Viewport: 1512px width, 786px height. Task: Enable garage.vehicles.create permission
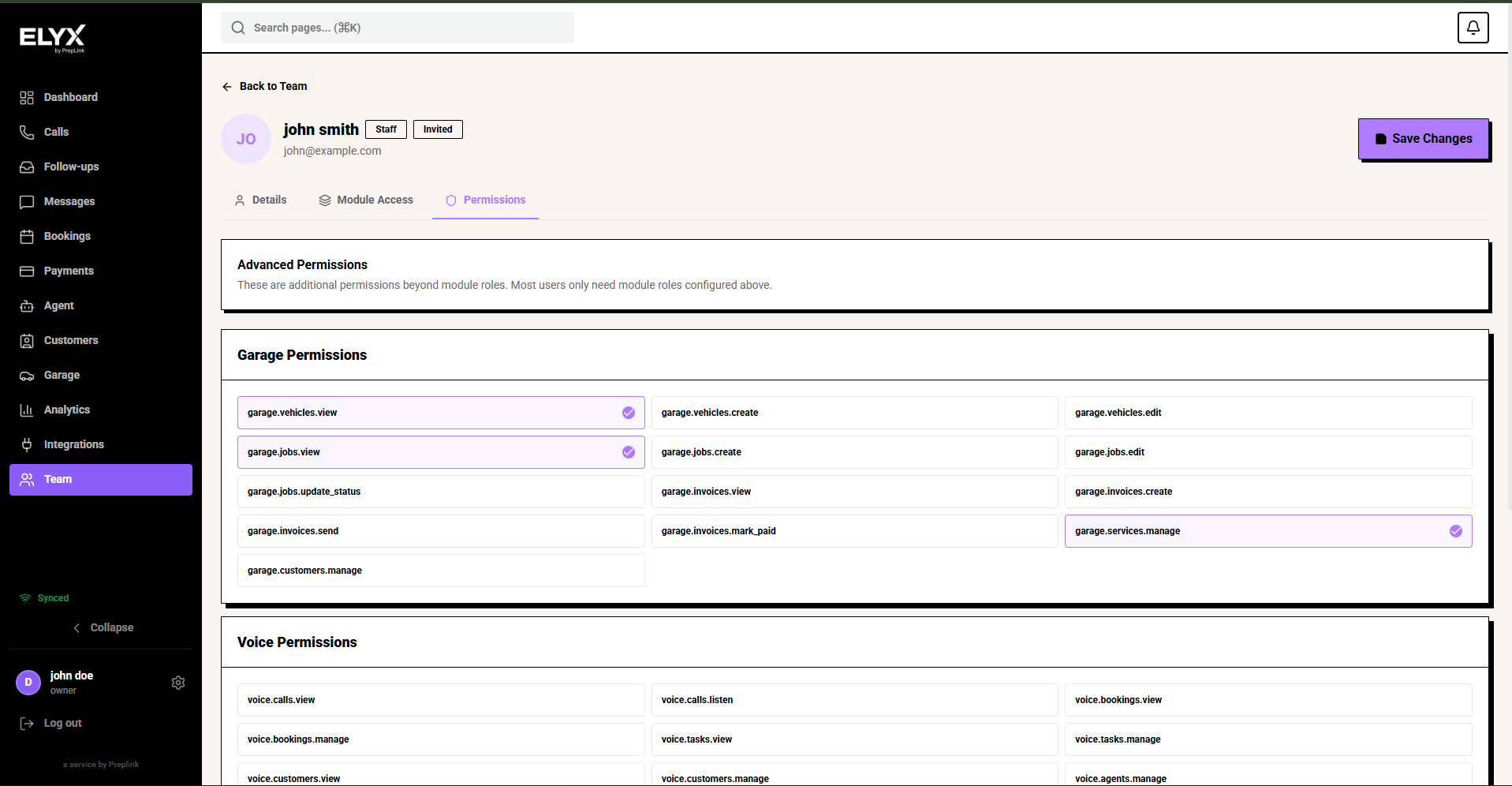854,413
